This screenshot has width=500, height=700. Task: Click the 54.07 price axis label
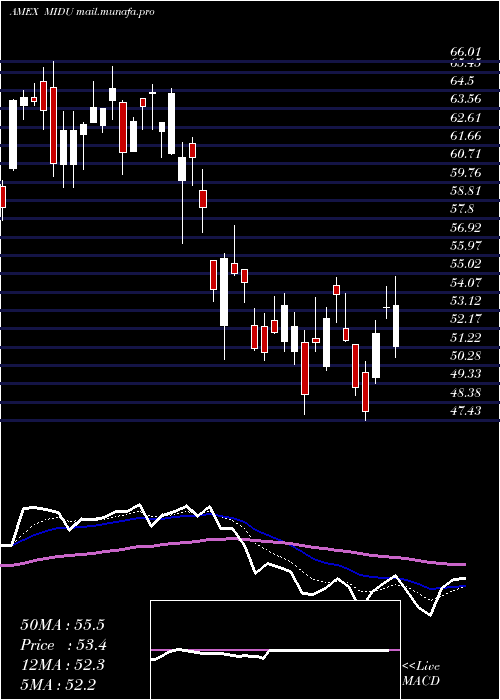[465, 283]
